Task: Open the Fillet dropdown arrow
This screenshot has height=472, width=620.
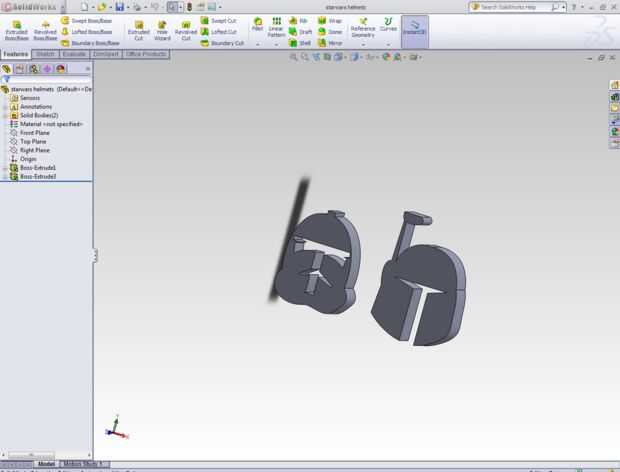Action: point(257,44)
